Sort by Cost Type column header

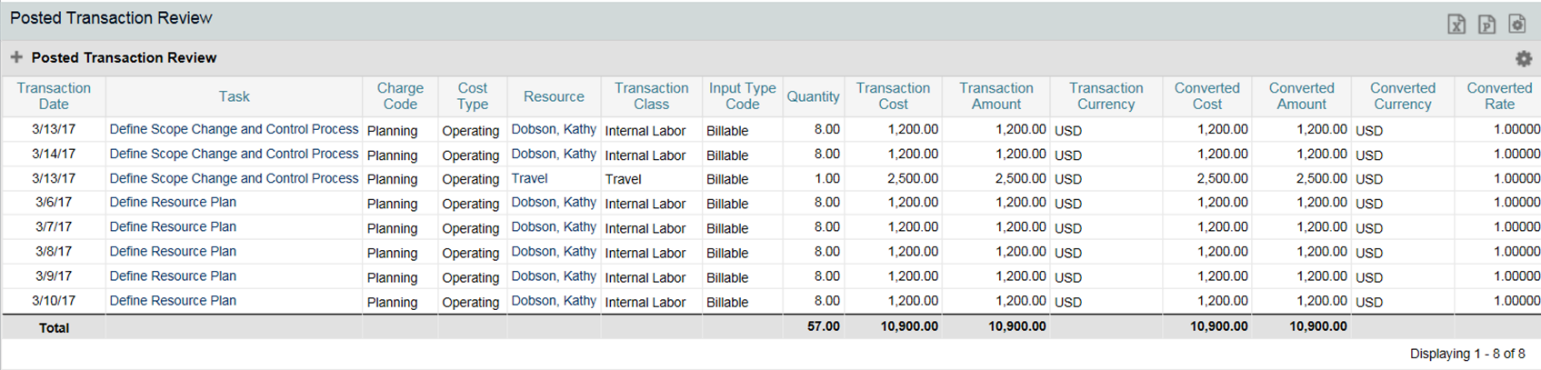(472, 96)
